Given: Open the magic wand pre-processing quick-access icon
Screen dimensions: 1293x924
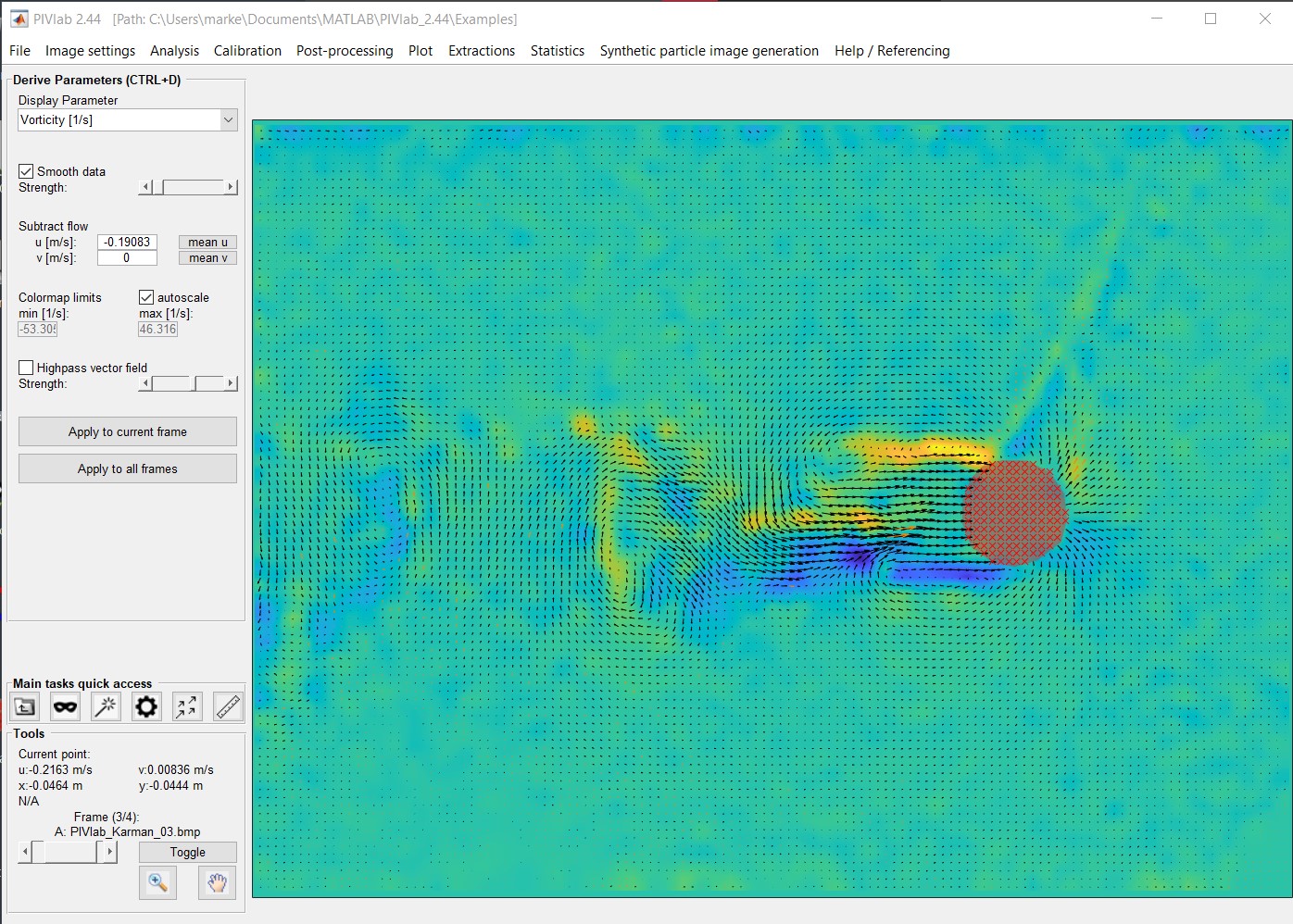Looking at the screenshot, I should click(x=106, y=707).
